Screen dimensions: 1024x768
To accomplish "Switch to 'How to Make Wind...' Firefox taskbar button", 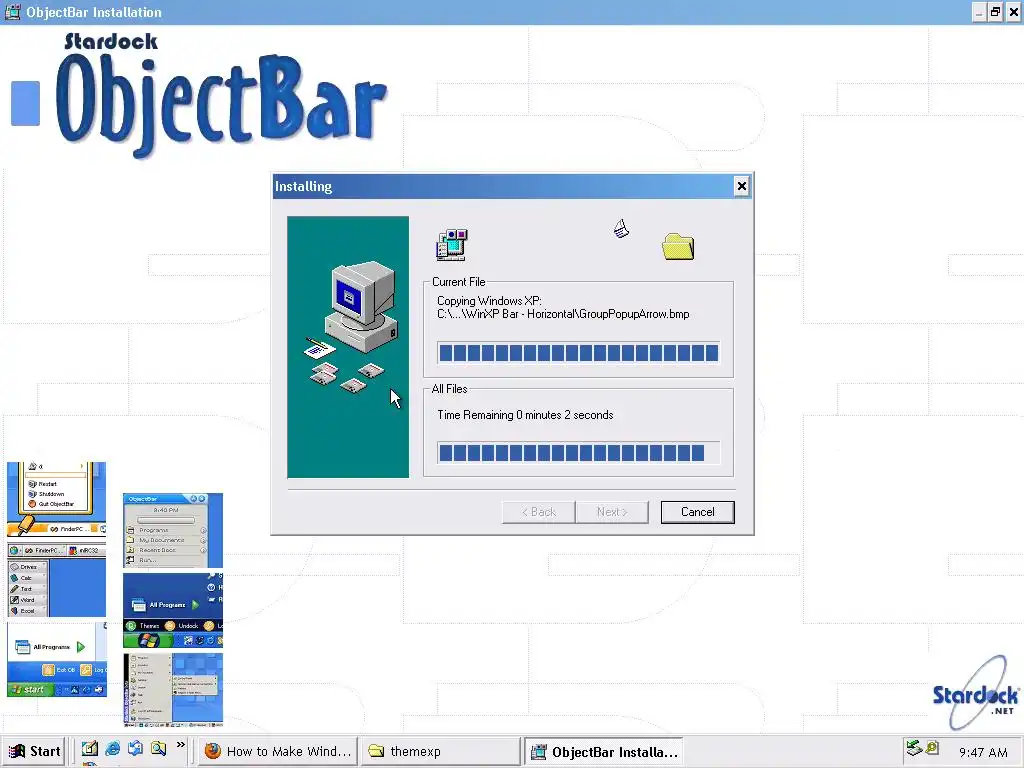I will click(279, 751).
